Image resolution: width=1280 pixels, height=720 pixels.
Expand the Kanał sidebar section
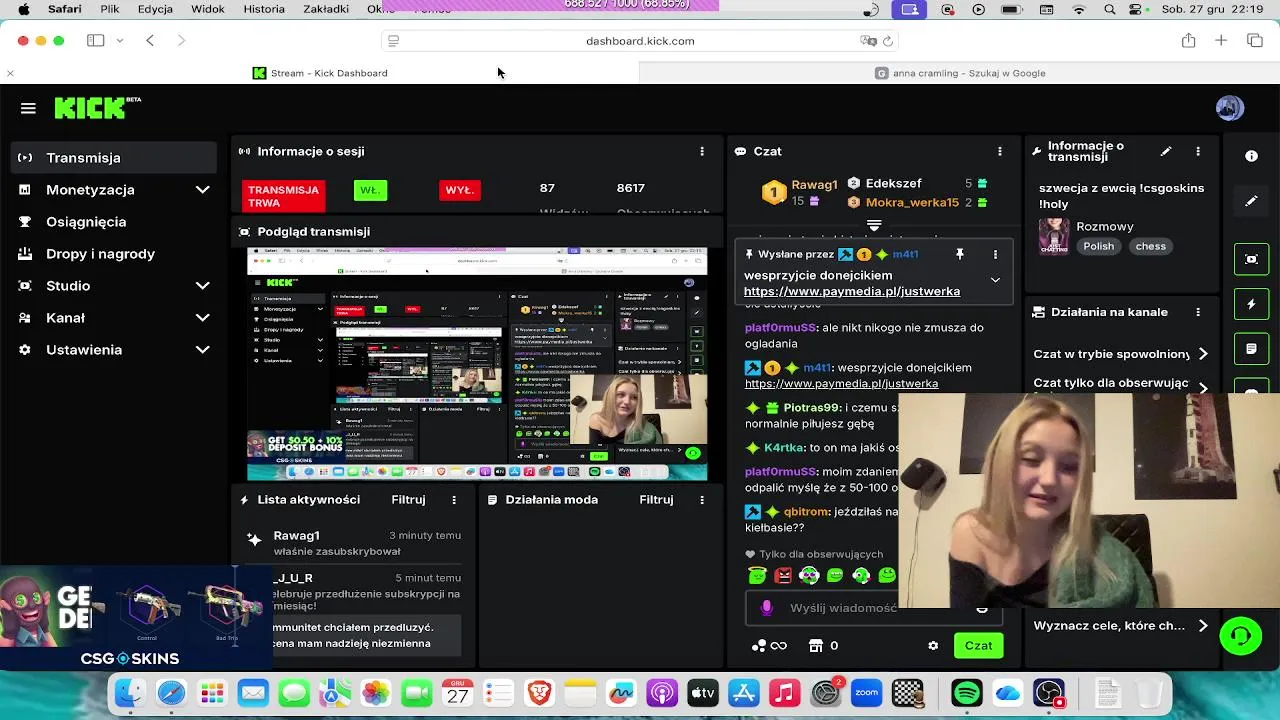(x=202, y=318)
